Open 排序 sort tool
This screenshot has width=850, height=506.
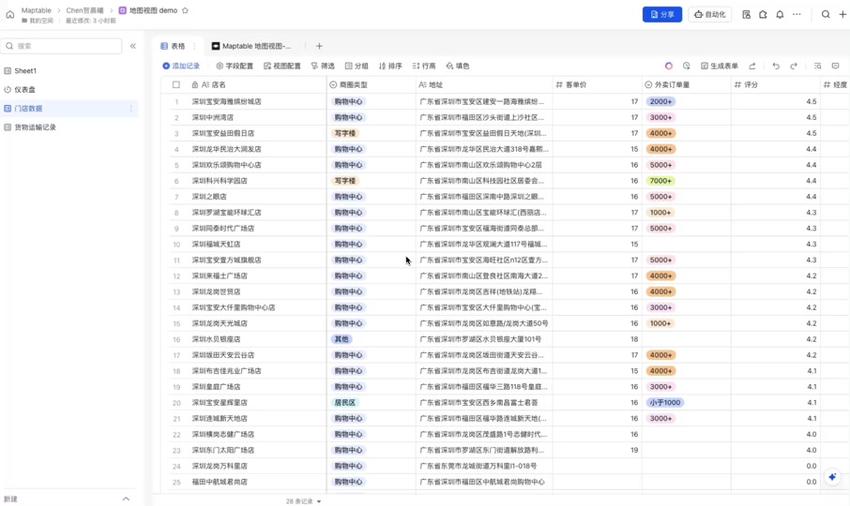coord(390,66)
